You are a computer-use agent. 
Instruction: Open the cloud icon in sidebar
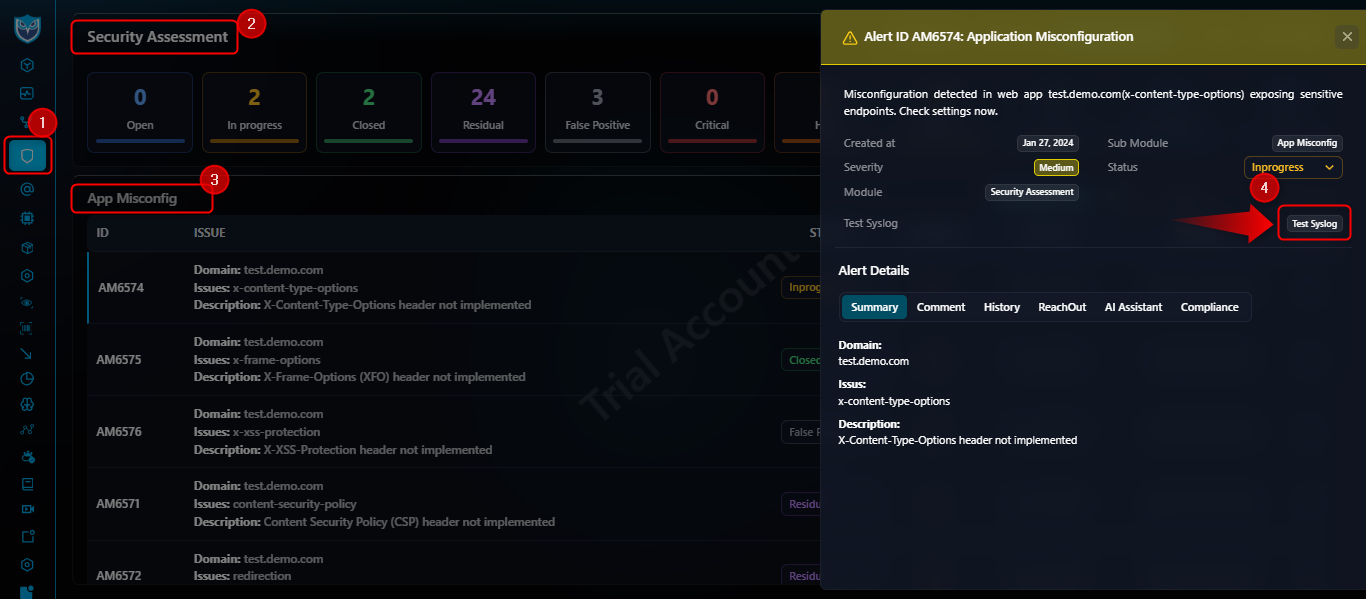[27, 457]
